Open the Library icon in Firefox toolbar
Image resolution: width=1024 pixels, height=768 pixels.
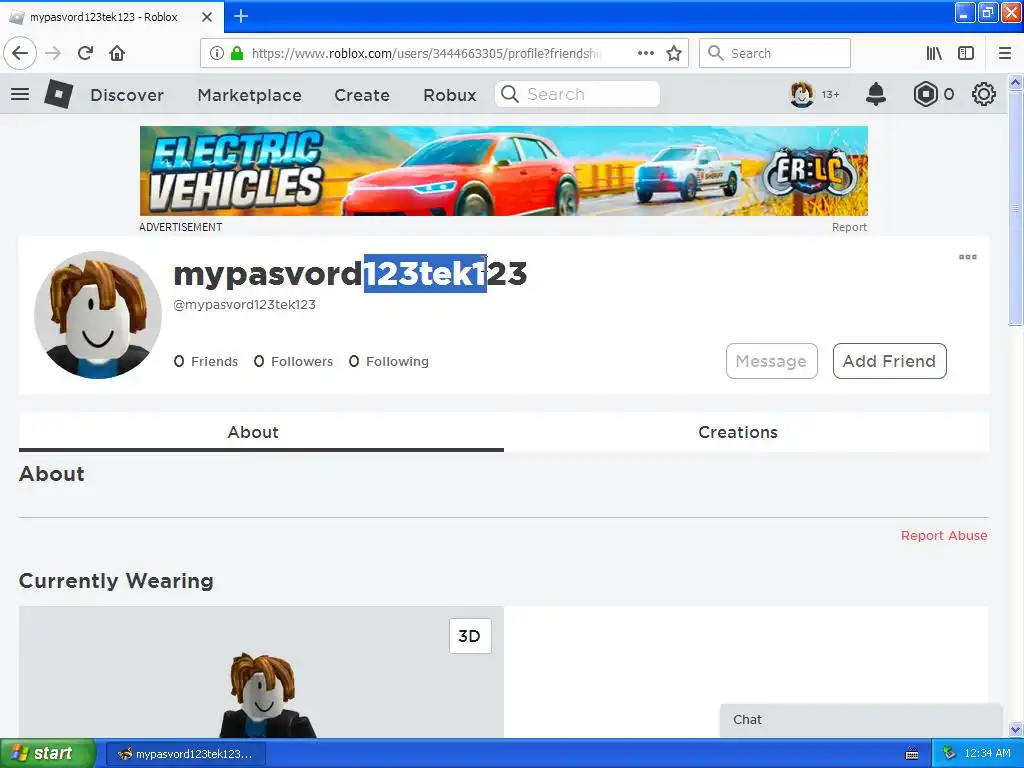tap(934, 53)
